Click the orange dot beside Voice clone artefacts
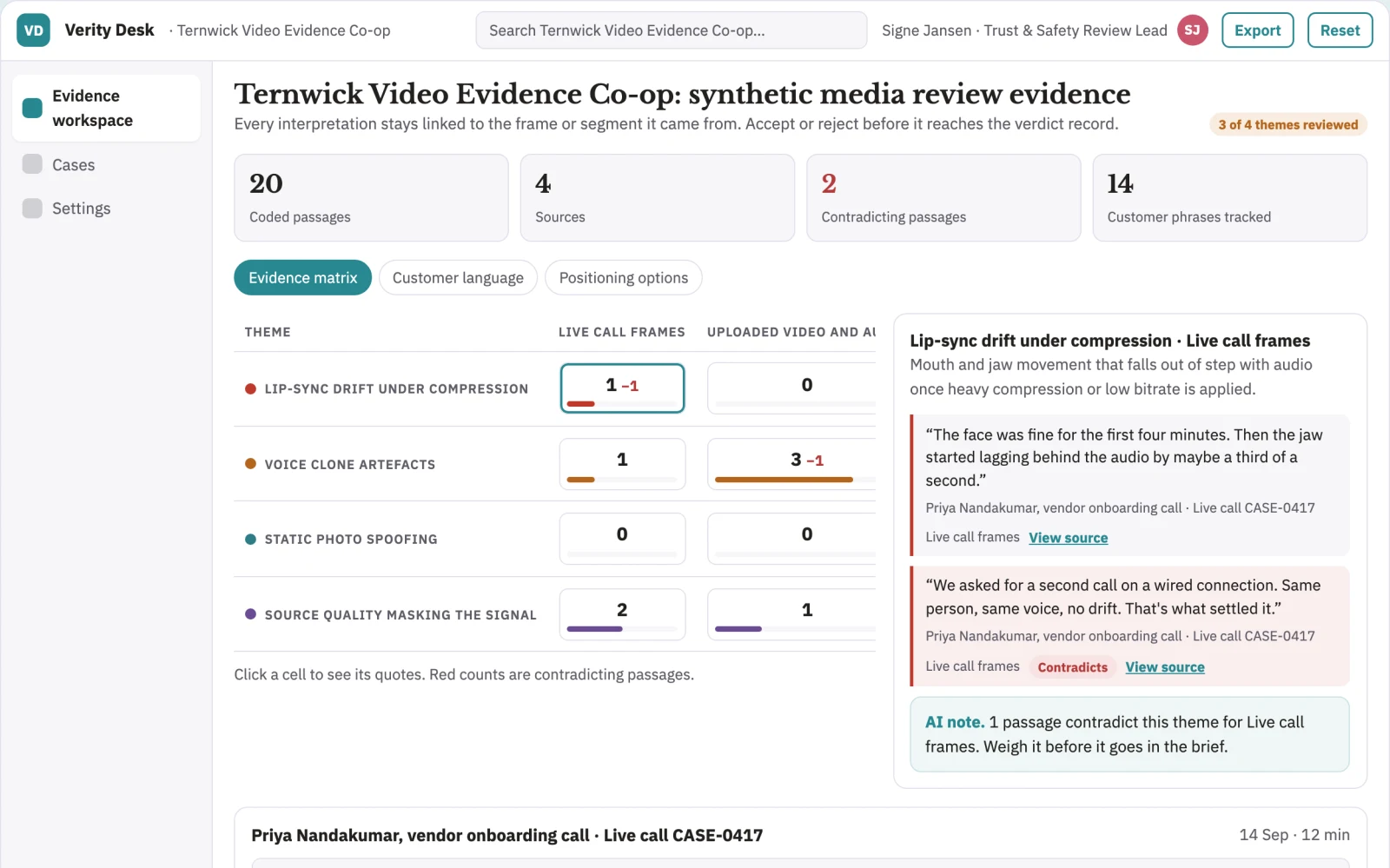The image size is (1390, 868). click(x=250, y=464)
